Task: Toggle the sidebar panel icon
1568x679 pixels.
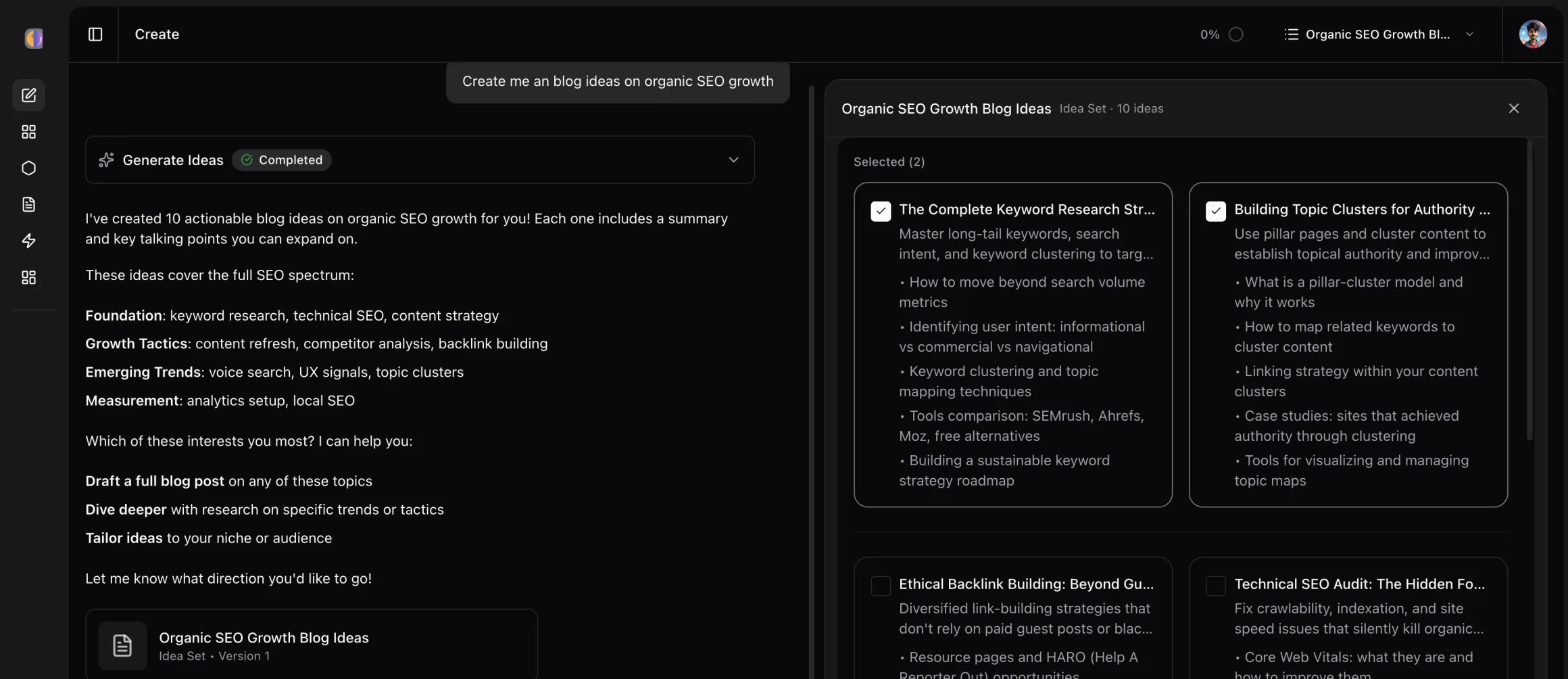Action: point(95,34)
